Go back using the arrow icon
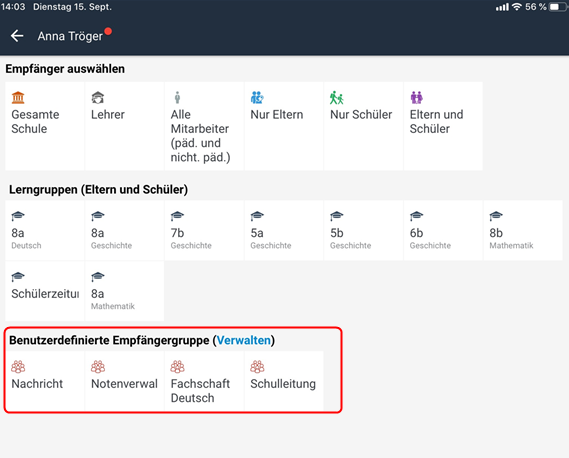This screenshot has height=458, width=569. (17, 36)
